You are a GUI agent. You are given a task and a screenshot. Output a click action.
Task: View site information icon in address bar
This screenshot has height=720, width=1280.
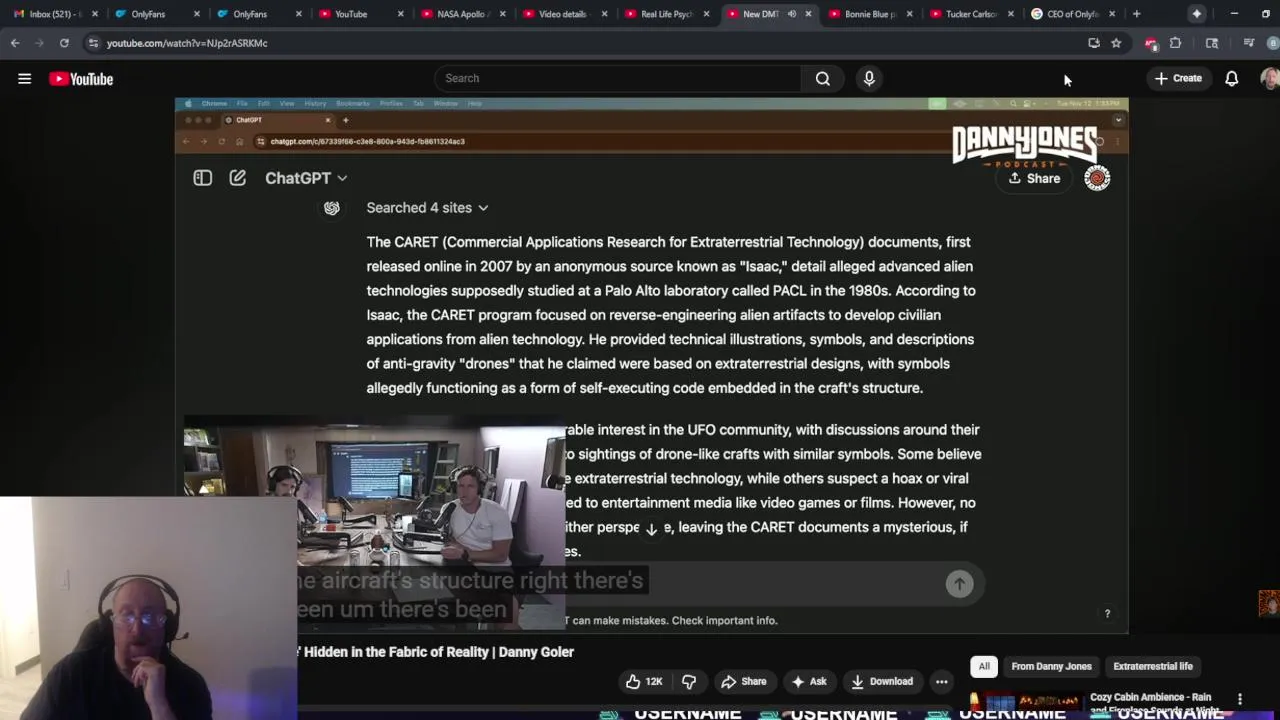[x=93, y=43]
